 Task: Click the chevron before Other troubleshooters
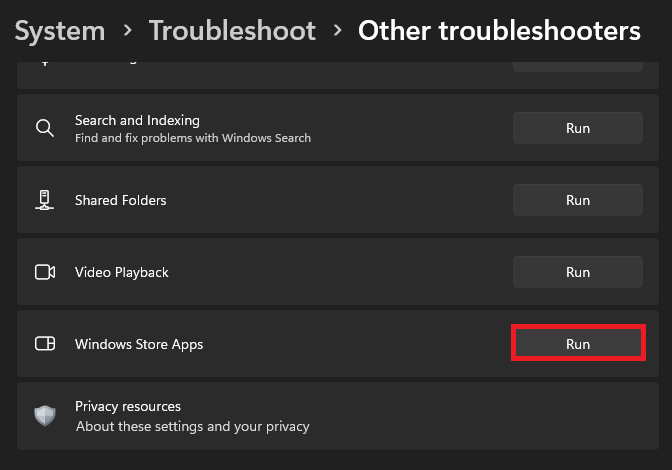337,32
